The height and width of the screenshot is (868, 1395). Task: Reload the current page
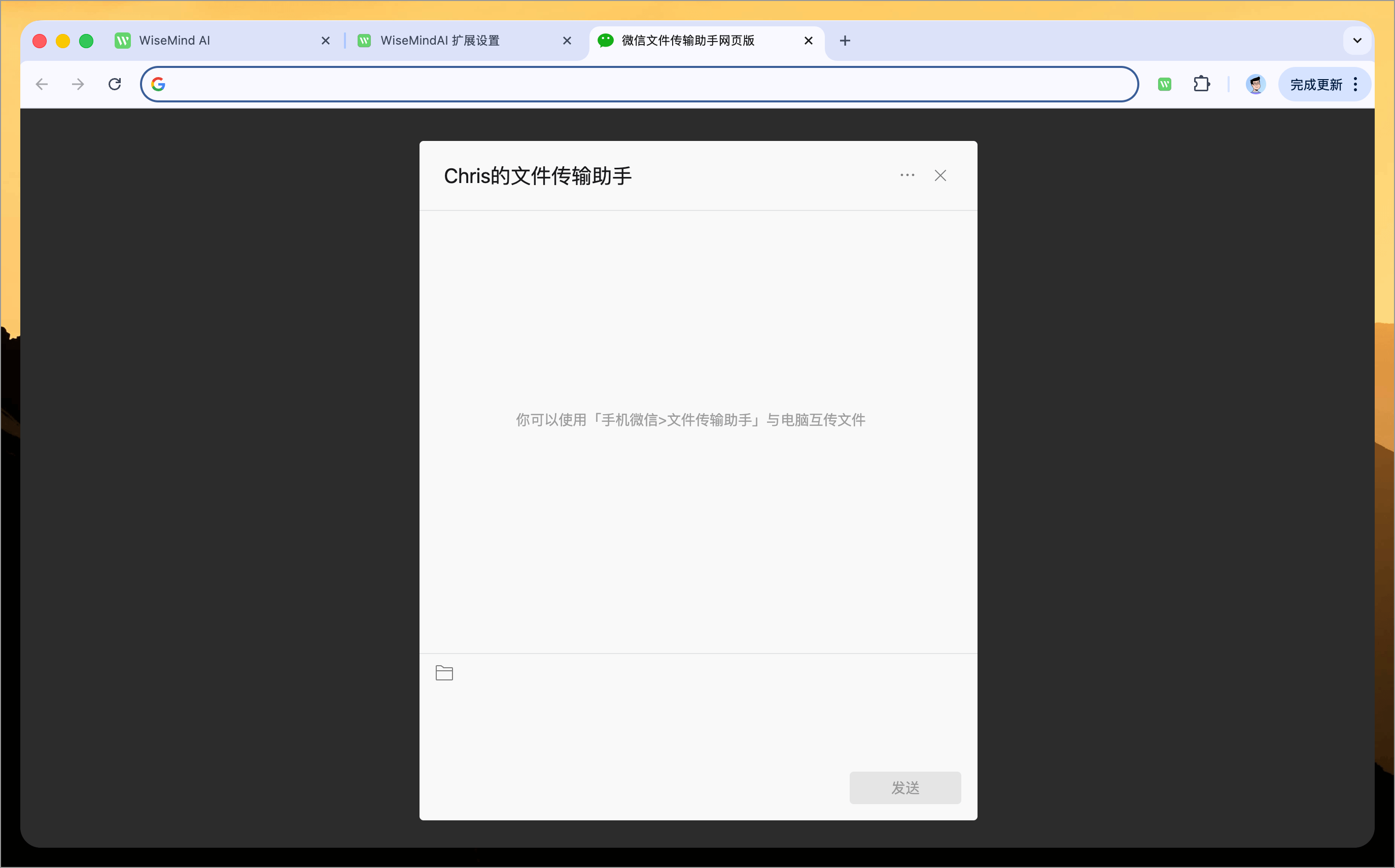point(114,84)
